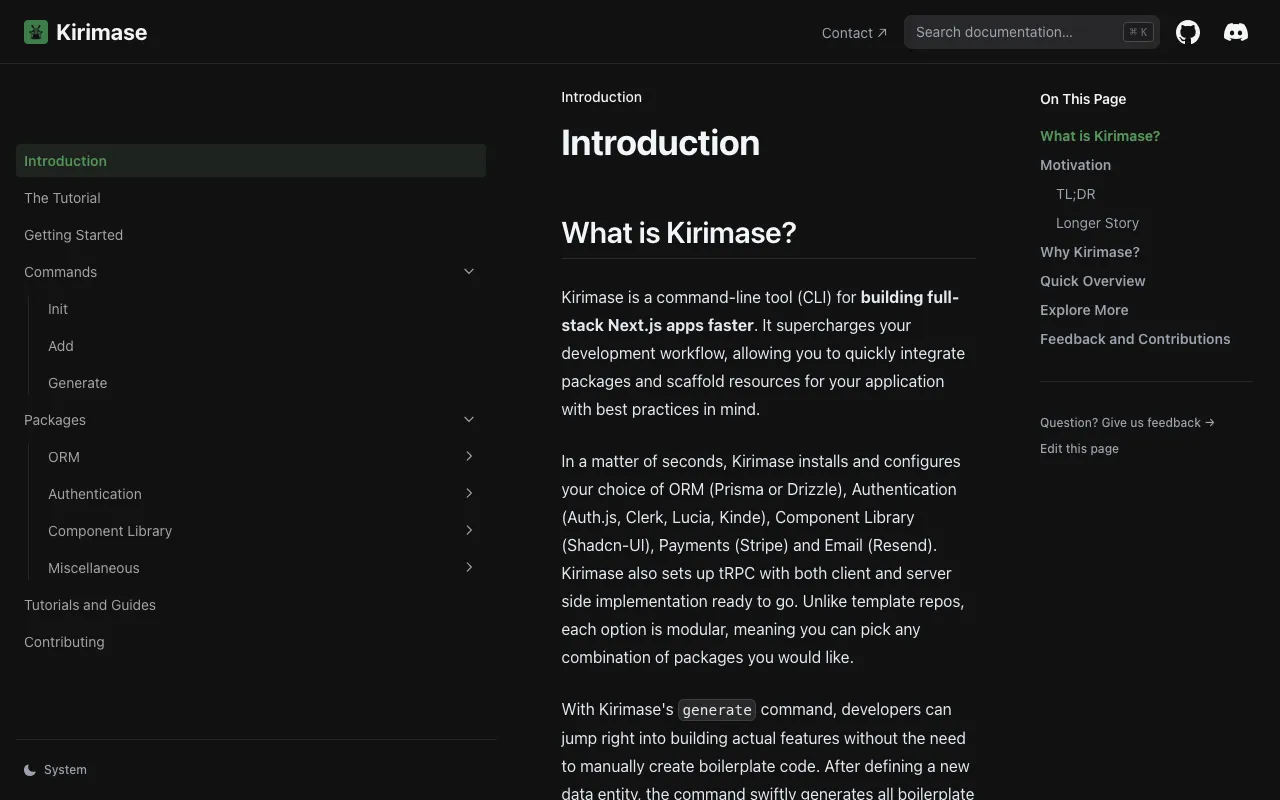
Task: Jump to Why Kirimase? section
Action: (x=1090, y=252)
